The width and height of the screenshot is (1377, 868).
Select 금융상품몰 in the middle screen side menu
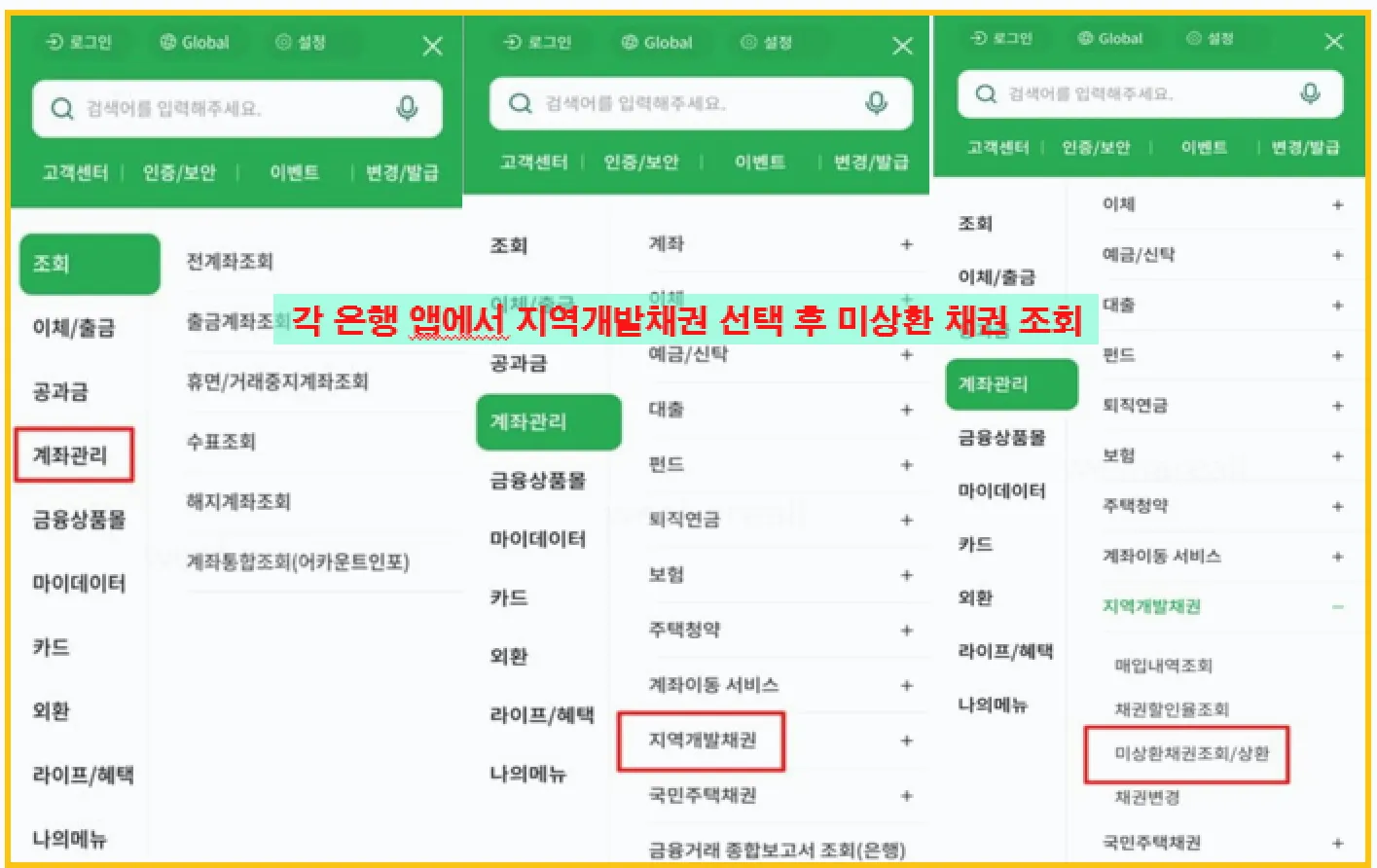(538, 480)
